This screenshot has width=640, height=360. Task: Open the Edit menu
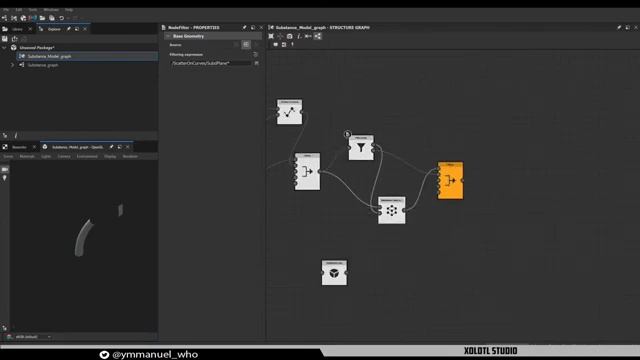tap(19, 9)
